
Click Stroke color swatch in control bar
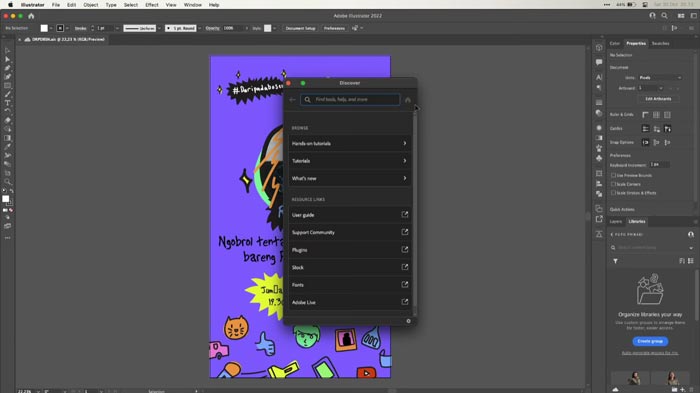[60, 28]
